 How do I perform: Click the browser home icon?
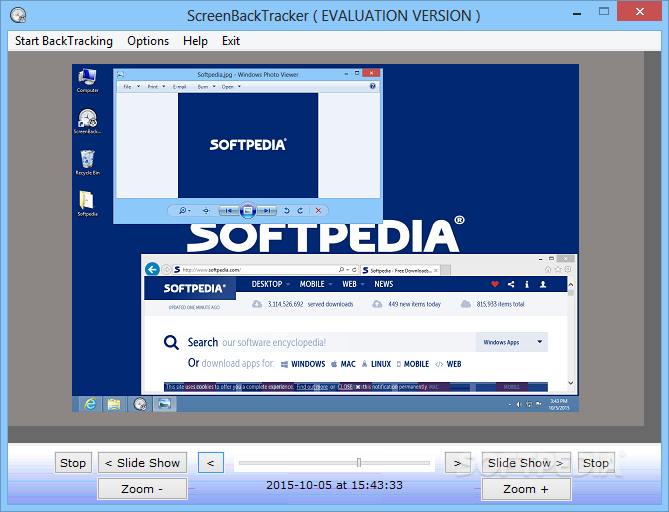(x=548, y=269)
